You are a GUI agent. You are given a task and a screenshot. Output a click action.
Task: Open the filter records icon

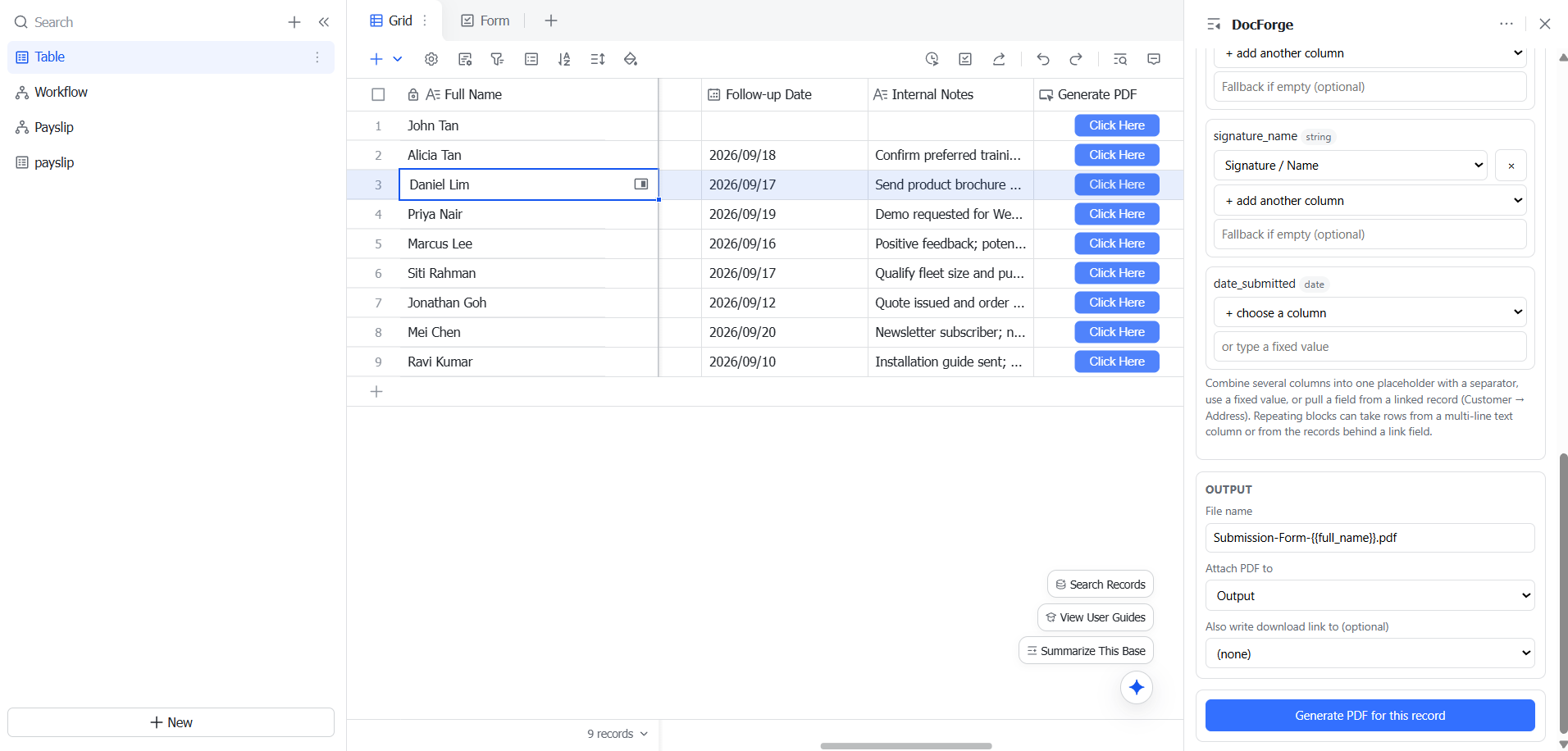point(497,59)
